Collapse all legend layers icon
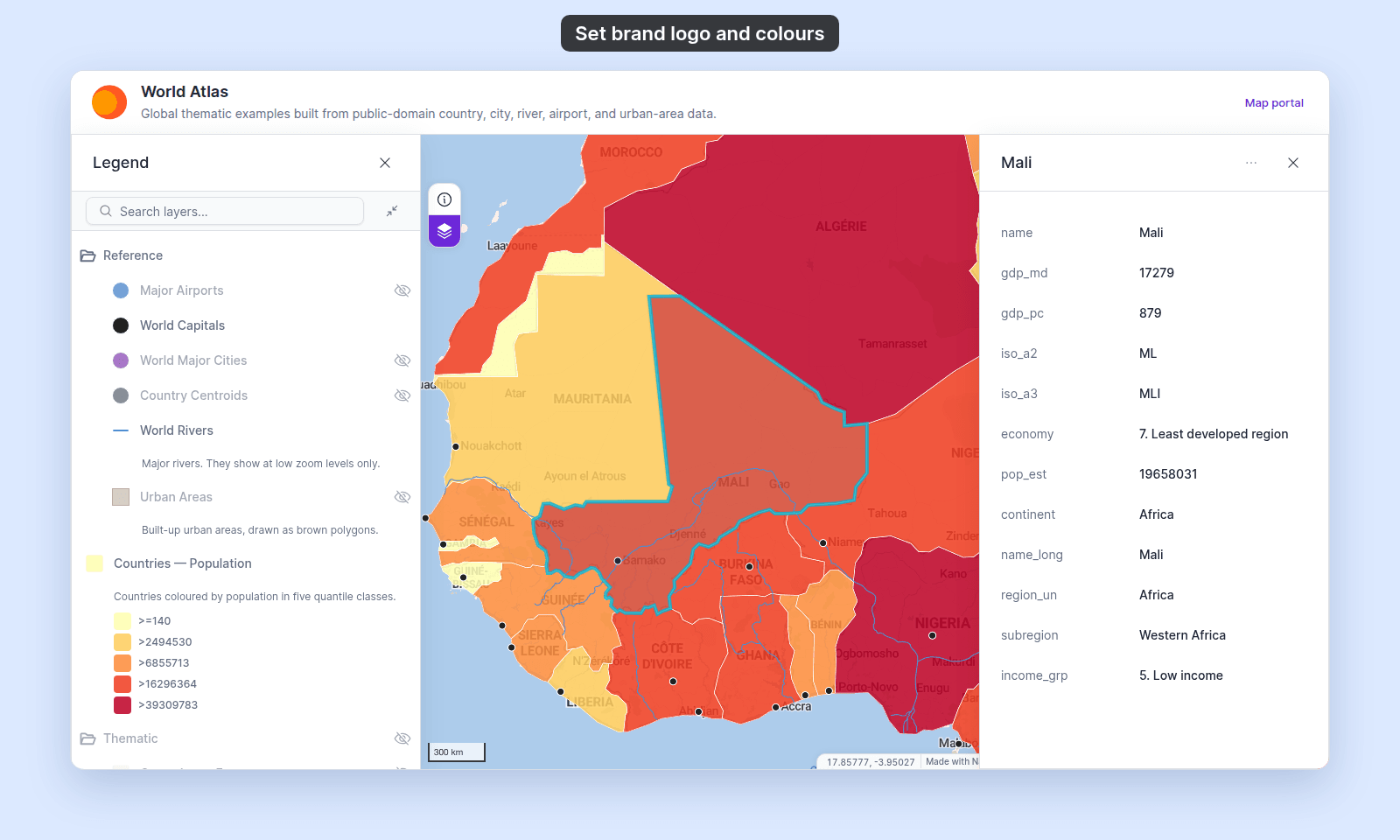 (392, 211)
